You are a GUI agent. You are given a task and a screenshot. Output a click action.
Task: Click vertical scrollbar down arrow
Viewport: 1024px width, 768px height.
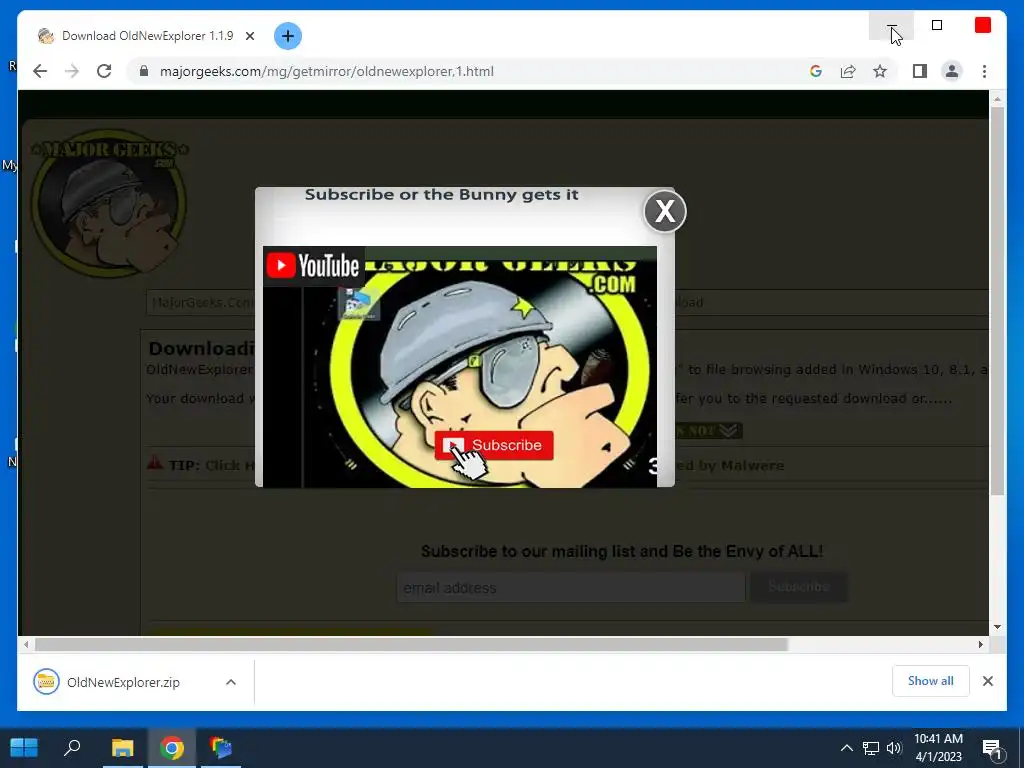tap(997, 627)
